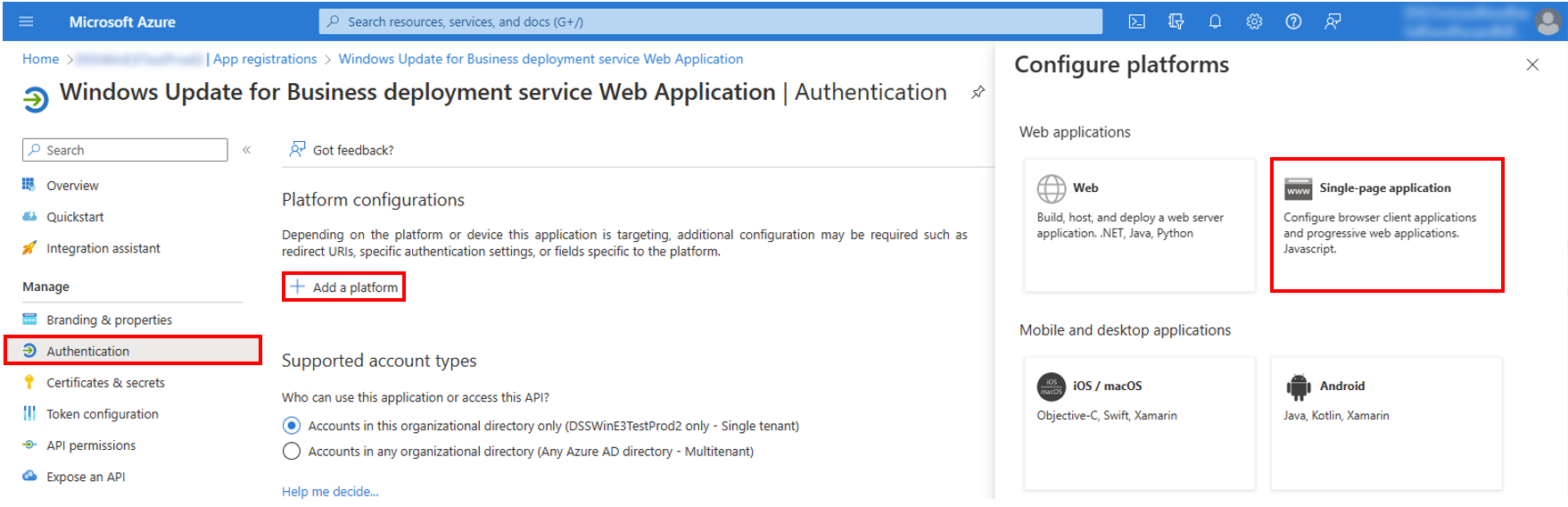Choose the Android platform card
Screen dimensions: 1568x507
tap(1386, 423)
